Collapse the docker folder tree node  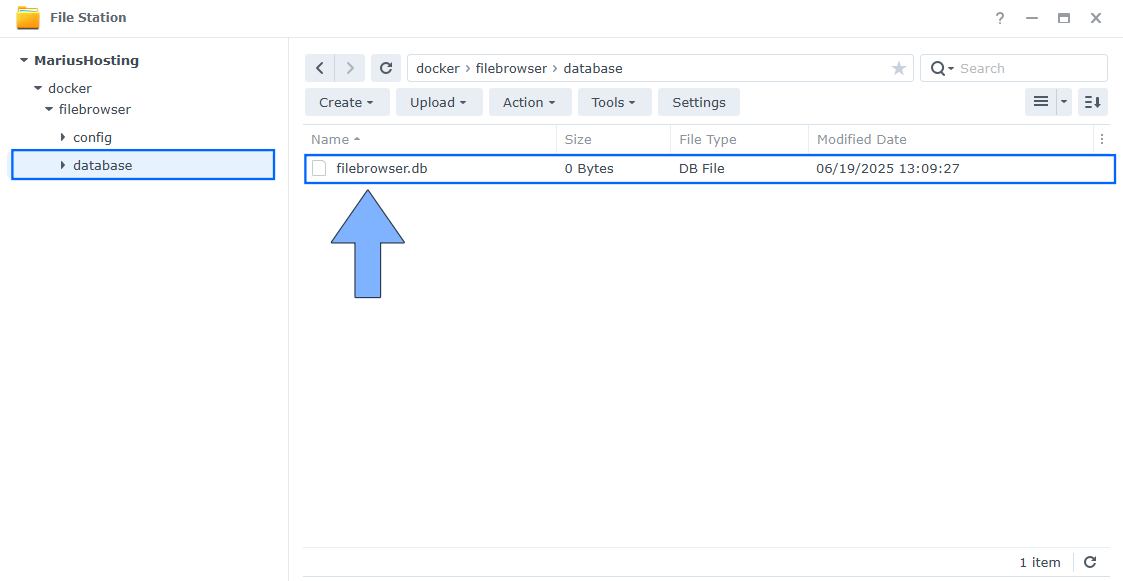38,88
